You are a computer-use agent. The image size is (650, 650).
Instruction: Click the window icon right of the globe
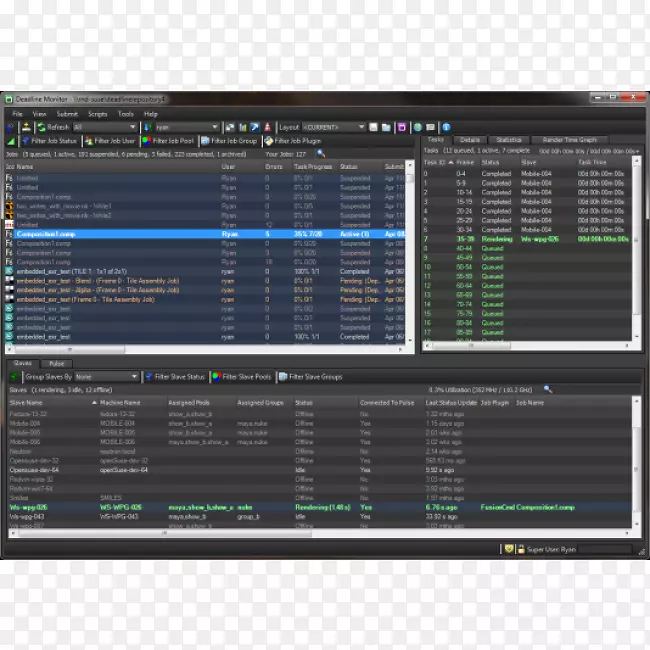430,127
